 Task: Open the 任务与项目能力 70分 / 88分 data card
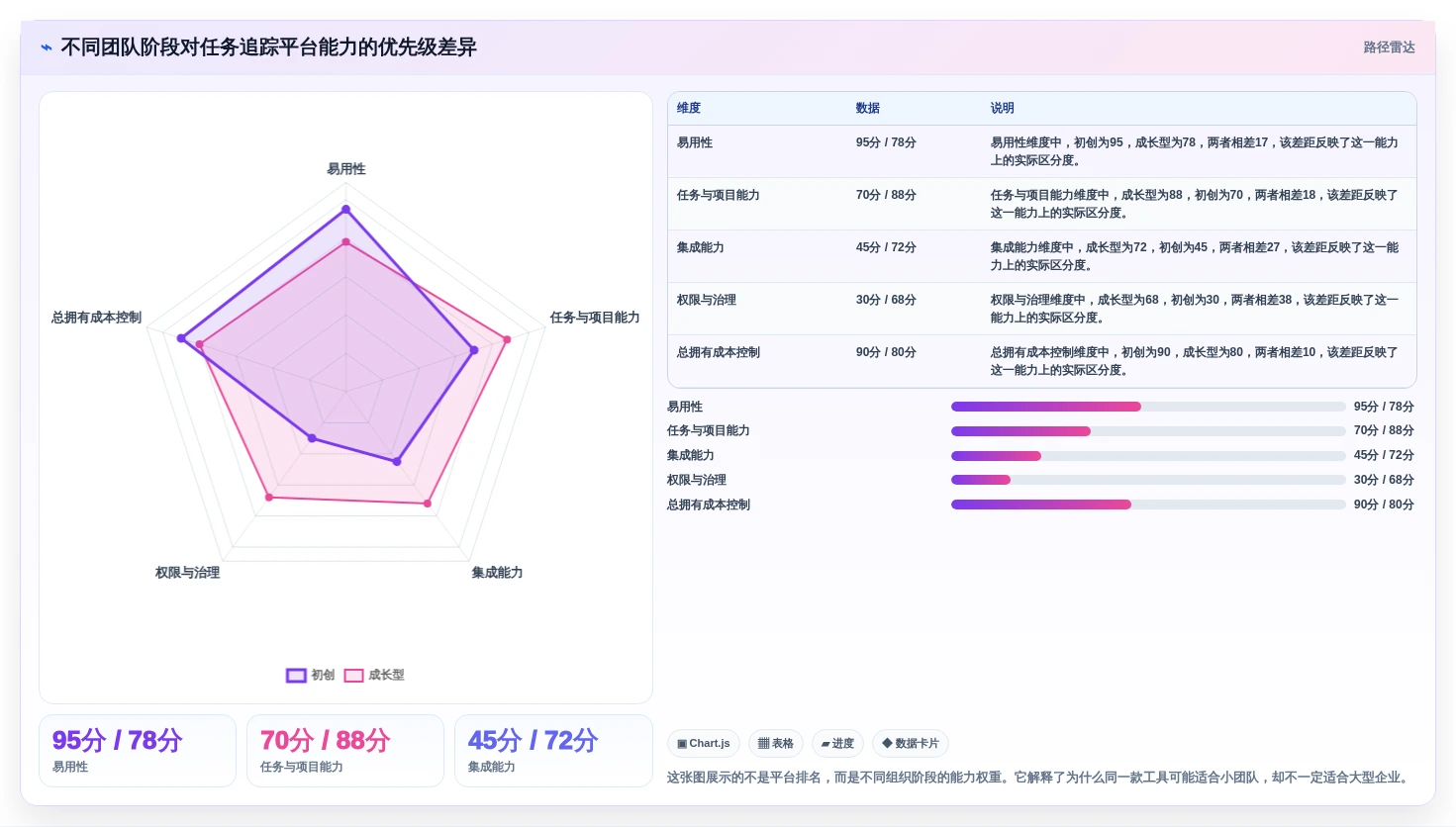click(x=345, y=751)
